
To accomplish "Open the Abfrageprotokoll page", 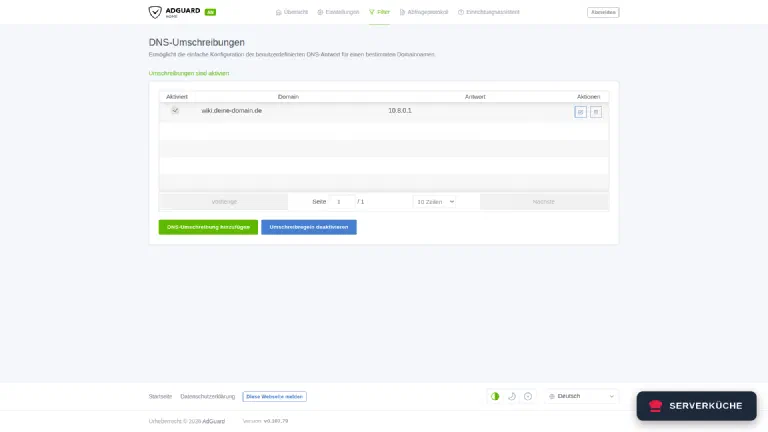I will tap(424, 12).
